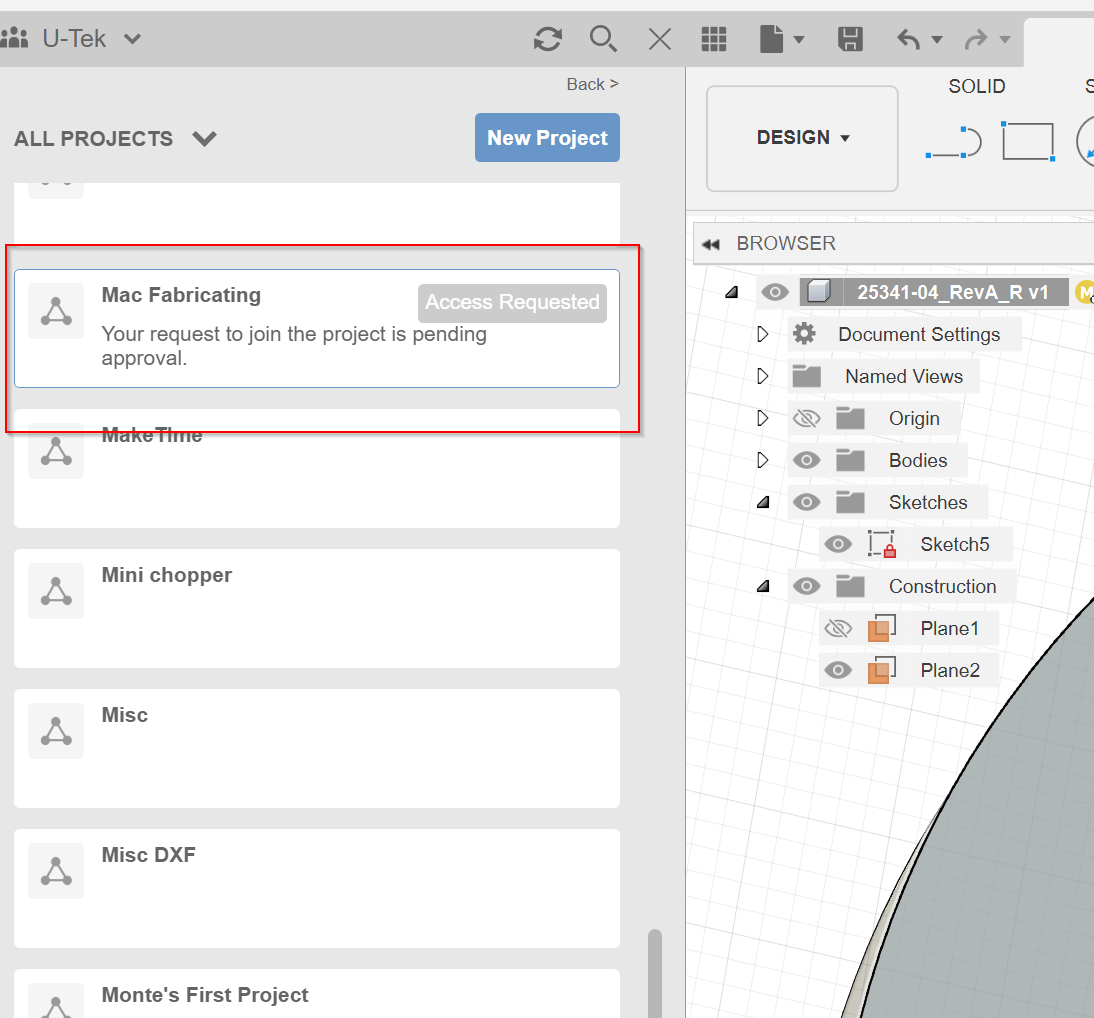Expand the Named Views node
Image resolution: width=1094 pixels, height=1018 pixels.
(x=763, y=376)
